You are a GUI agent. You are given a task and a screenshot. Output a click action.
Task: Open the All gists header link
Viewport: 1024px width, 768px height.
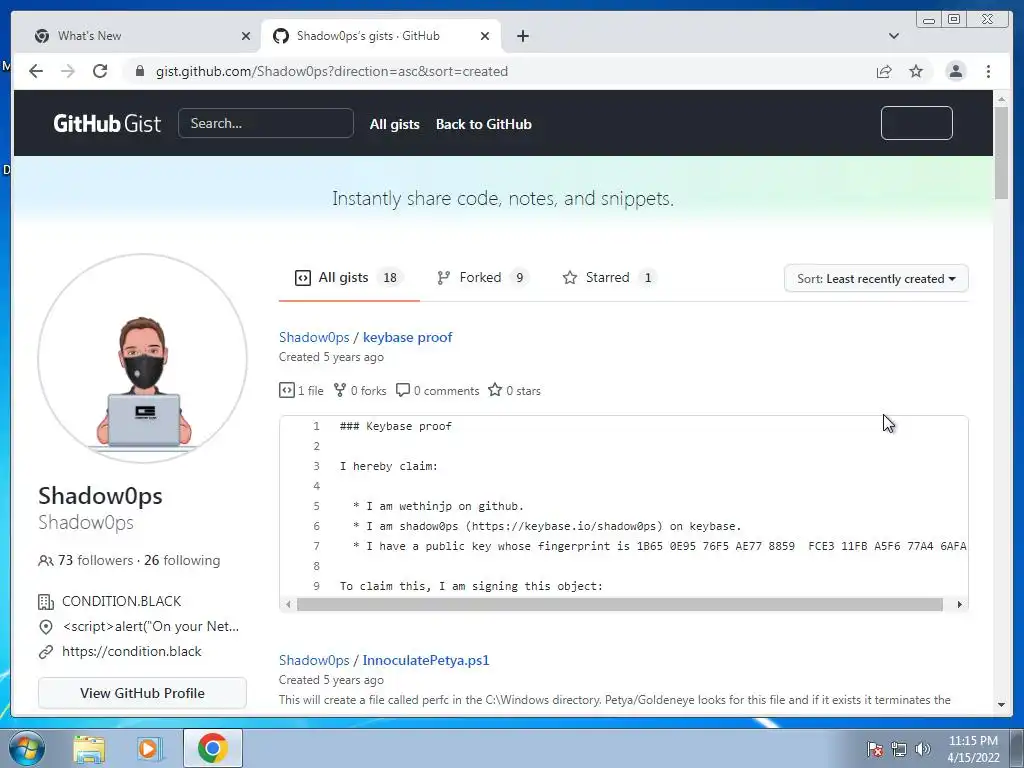click(394, 124)
